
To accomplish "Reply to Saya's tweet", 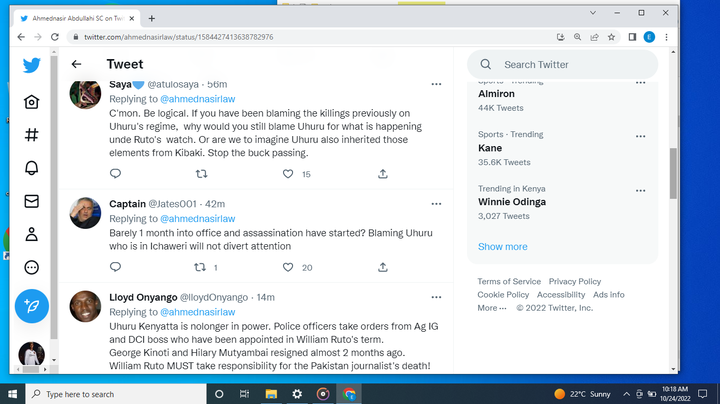I will coord(115,174).
